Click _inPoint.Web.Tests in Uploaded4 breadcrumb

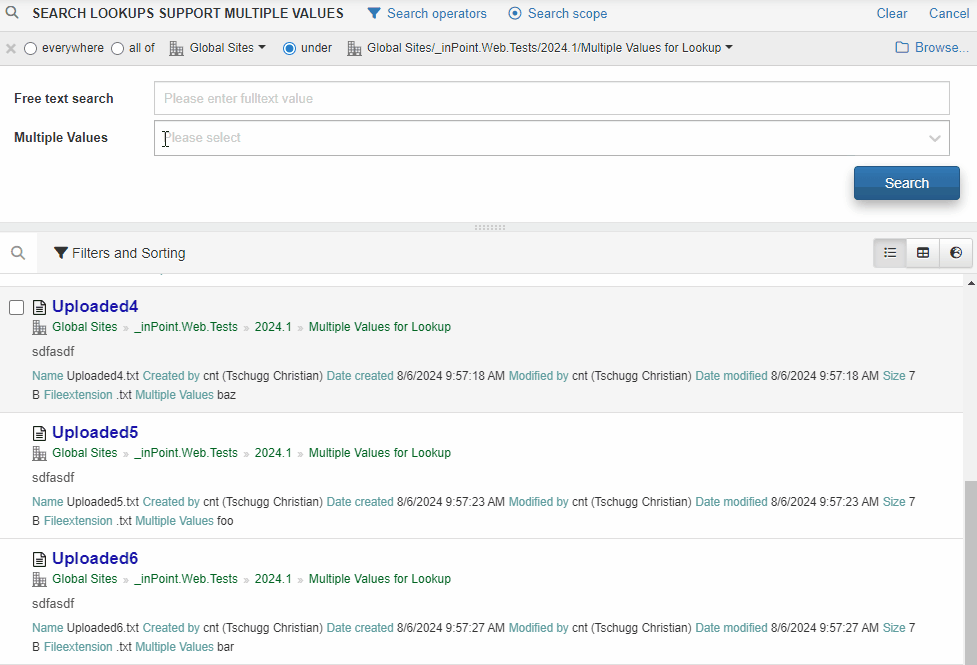186,327
